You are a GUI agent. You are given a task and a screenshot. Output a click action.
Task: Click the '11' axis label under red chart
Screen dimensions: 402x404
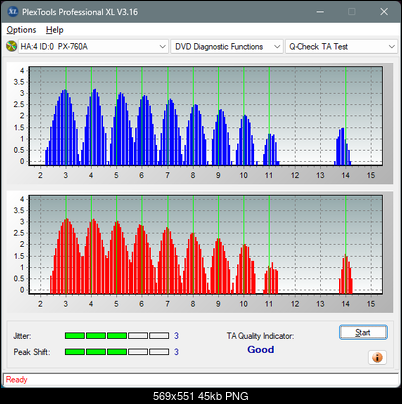point(269,304)
